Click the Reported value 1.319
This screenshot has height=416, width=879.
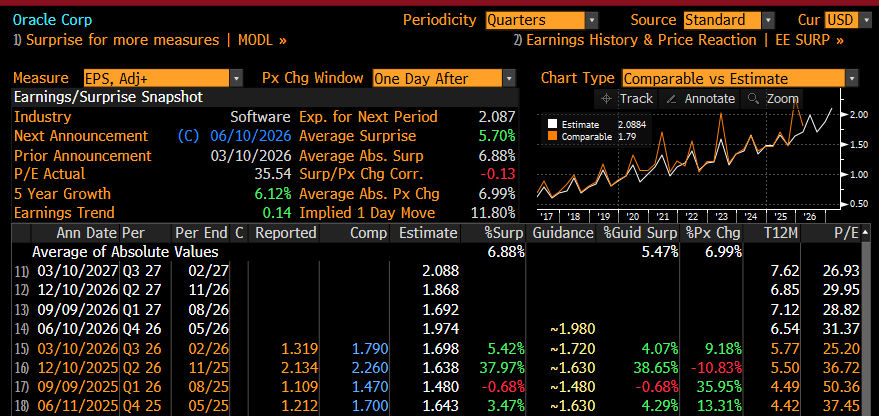click(300, 348)
